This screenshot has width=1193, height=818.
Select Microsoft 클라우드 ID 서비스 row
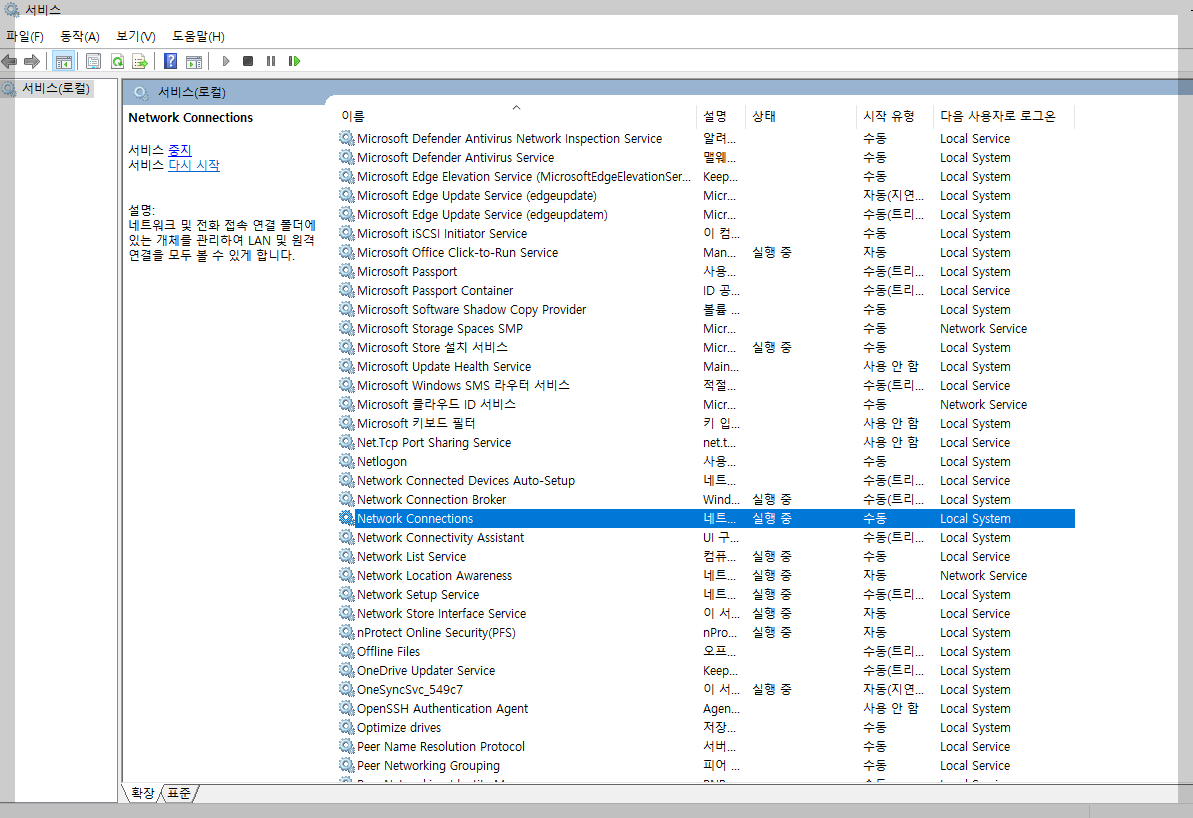[x=705, y=404]
